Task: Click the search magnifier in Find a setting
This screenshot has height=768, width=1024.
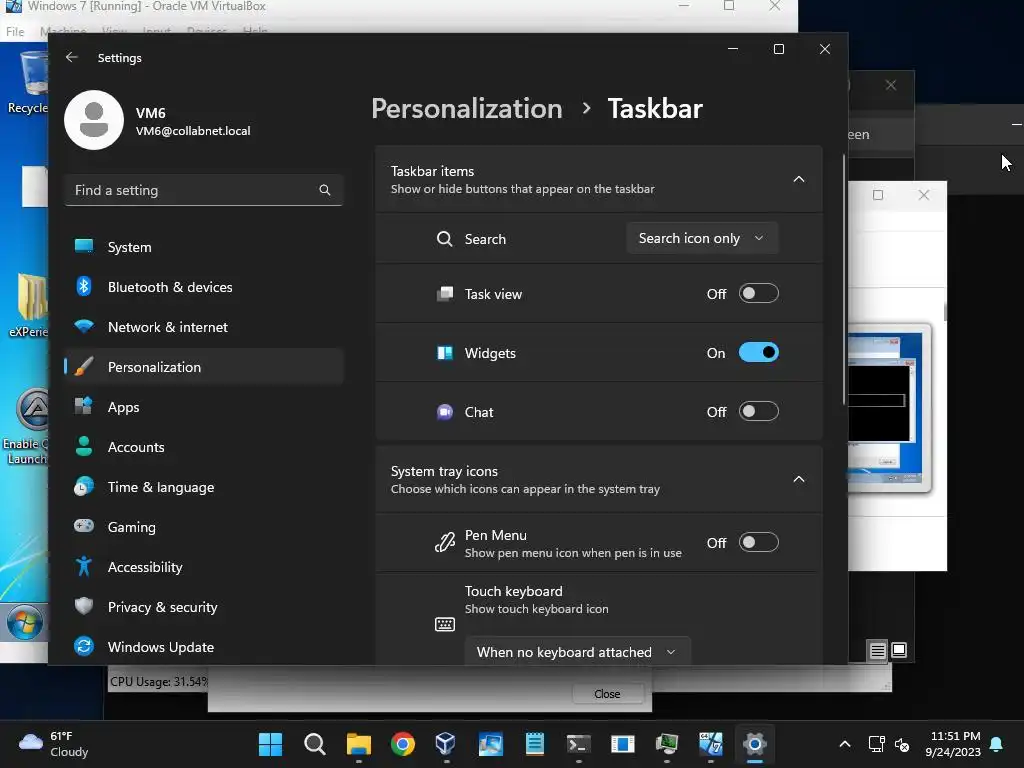Action: [x=325, y=190]
